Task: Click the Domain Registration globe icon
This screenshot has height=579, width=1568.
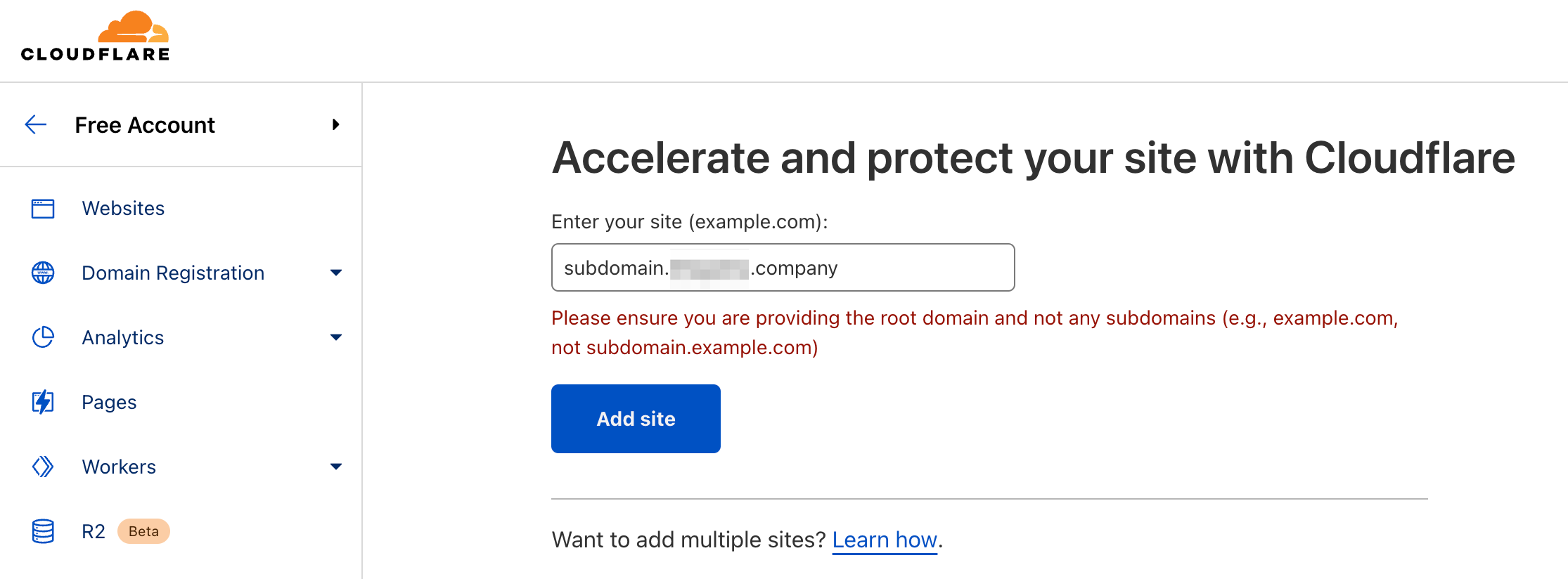Action: pyautogui.click(x=42, y=273)
